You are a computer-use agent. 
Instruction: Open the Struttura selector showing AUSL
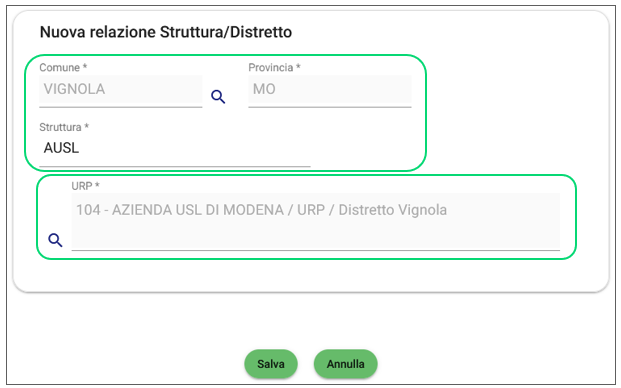point(175,150)
